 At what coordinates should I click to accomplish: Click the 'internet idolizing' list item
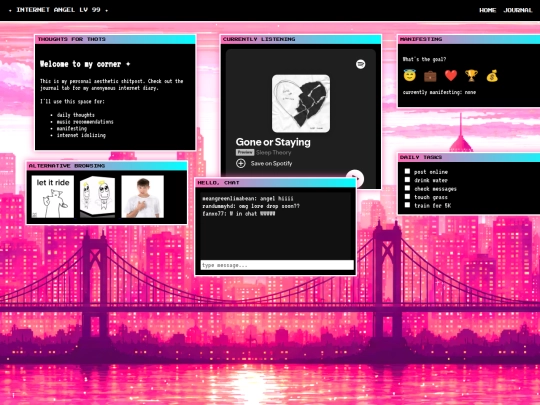(x=81, y=135)
